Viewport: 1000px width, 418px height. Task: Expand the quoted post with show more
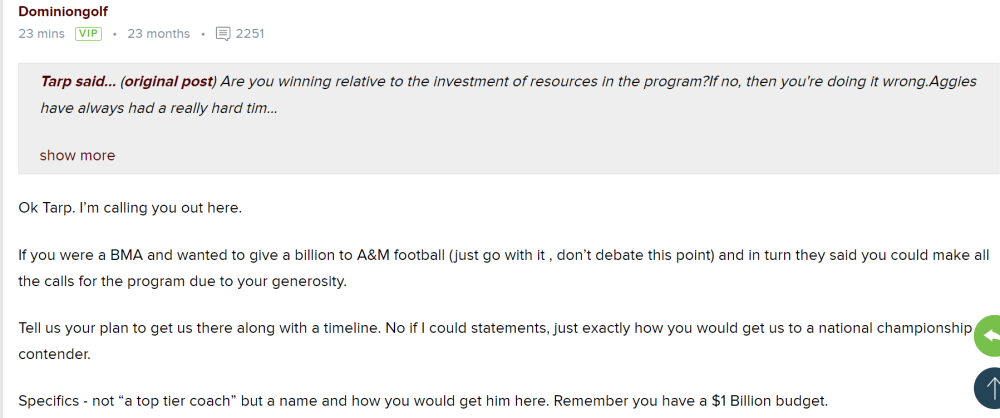[x=77, y=155]
